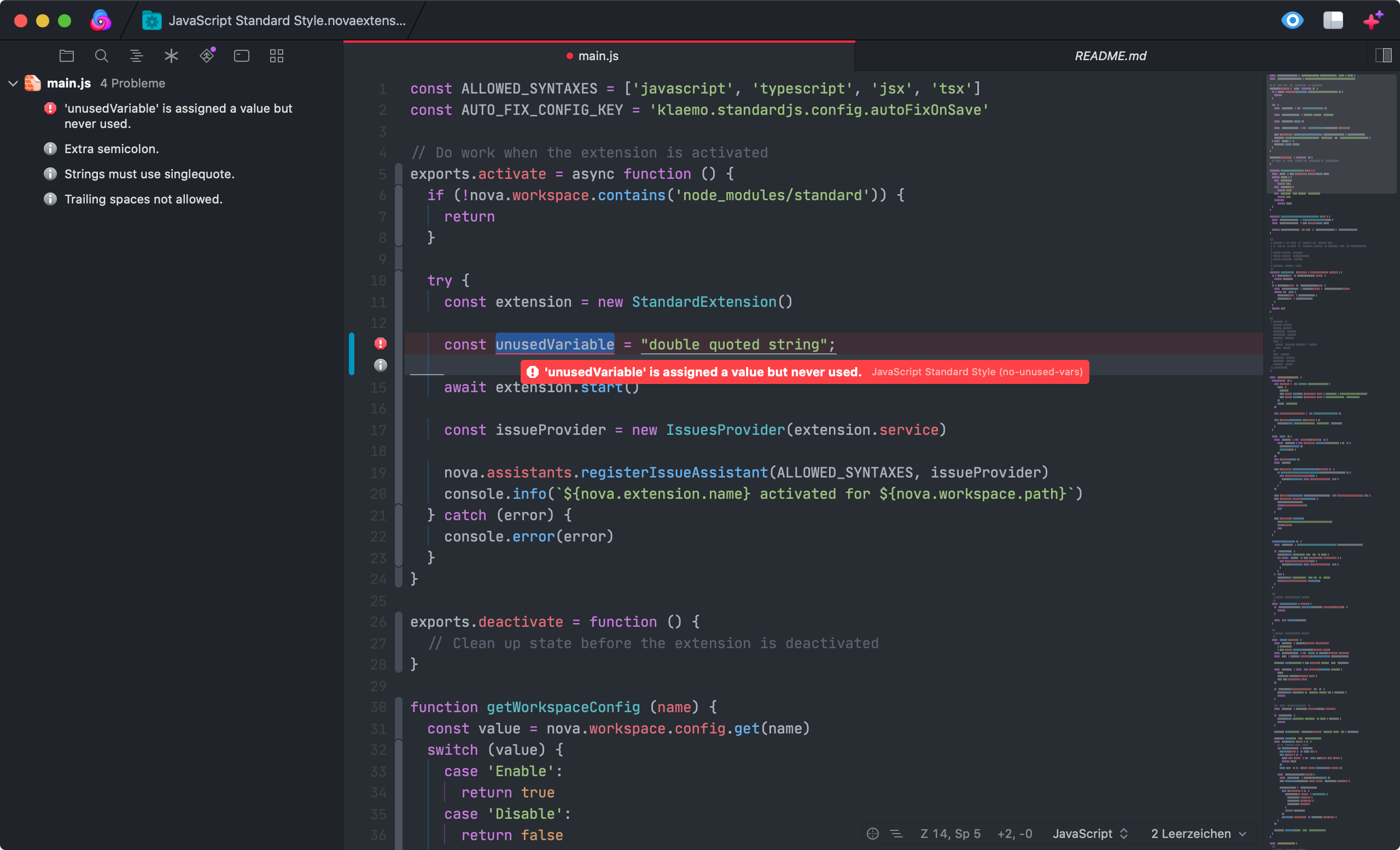The width and height of the screenshot is (1400, 850).
Task: Click the sidebar search magnifier icon
Action: click(x=101, y=56)
